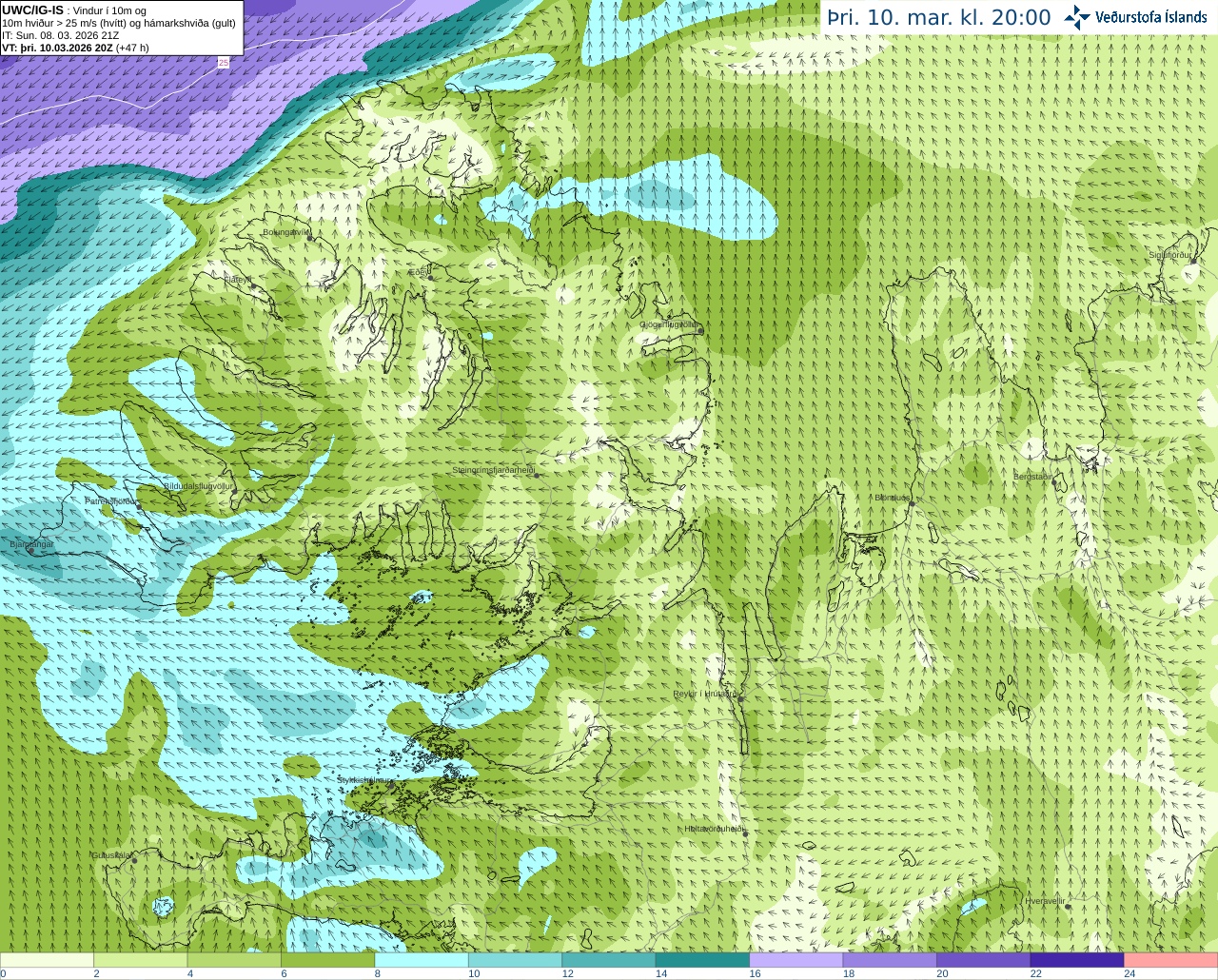
Task: Click the Veðurstofa Íslands name text
Action: point(1151,17)
